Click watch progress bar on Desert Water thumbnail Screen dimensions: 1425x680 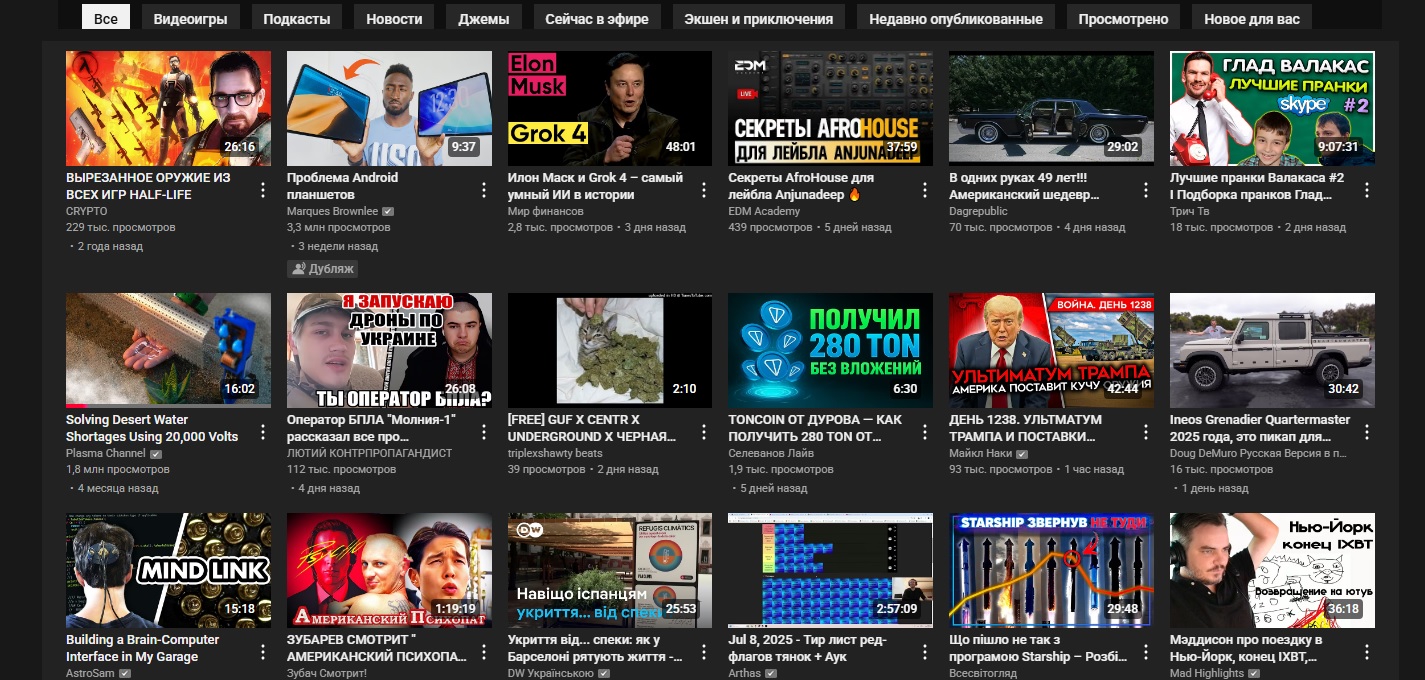[x=168, y=406]
